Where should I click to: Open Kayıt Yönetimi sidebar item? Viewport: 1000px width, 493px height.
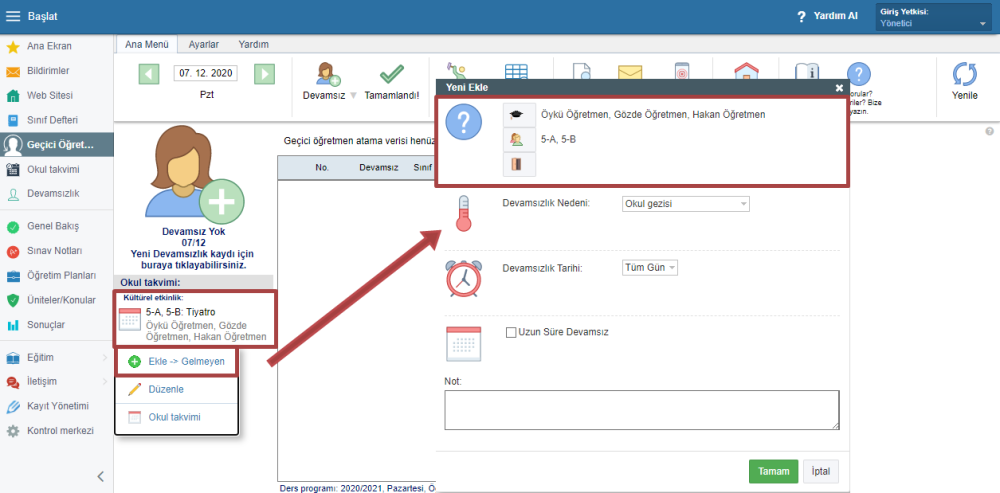(x=57, y=406)
